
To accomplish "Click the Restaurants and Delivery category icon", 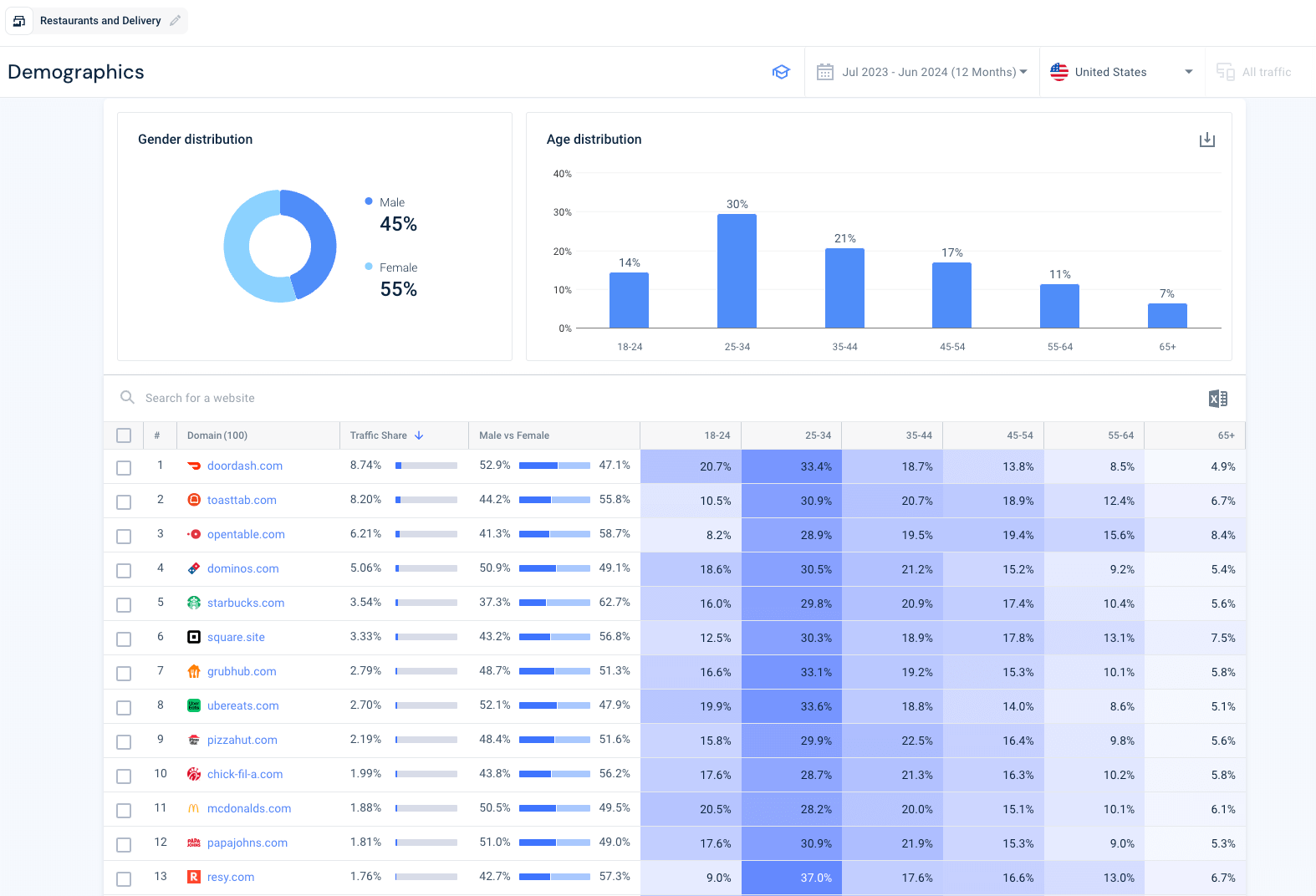I will (18, 21).
